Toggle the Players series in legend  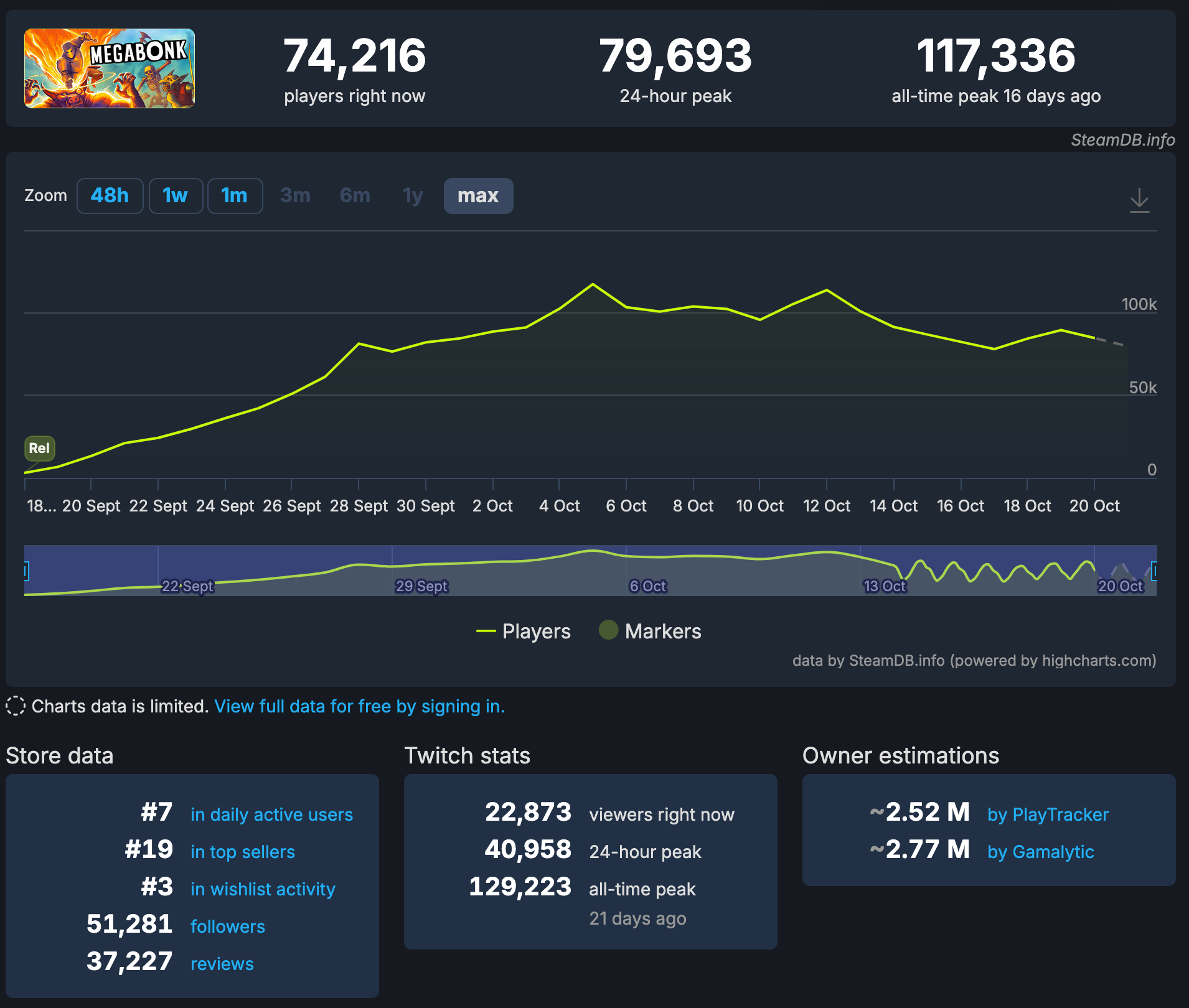[524, 632]
